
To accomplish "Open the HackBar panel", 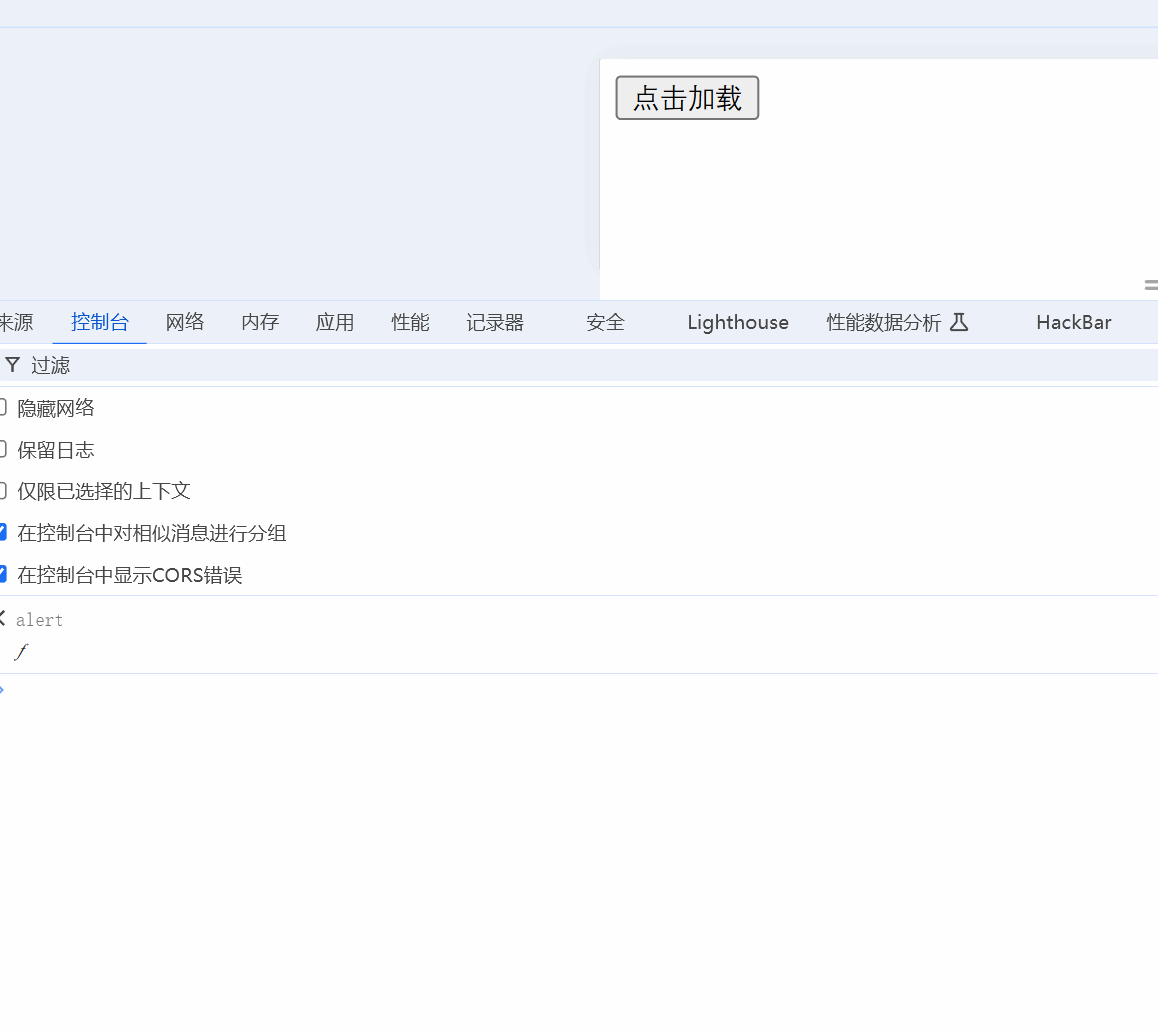I will (x=1073, y=322).
